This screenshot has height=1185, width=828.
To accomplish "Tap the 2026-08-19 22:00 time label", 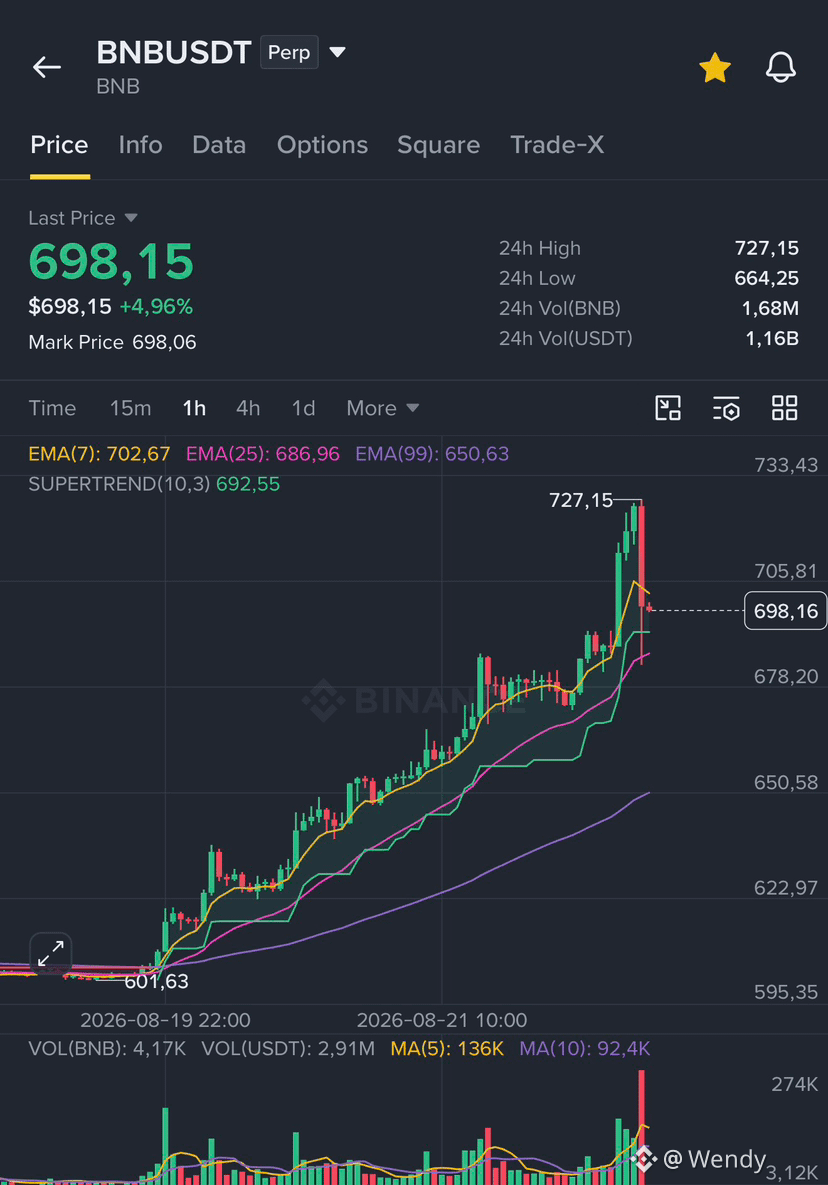I will click(165, 1020).
